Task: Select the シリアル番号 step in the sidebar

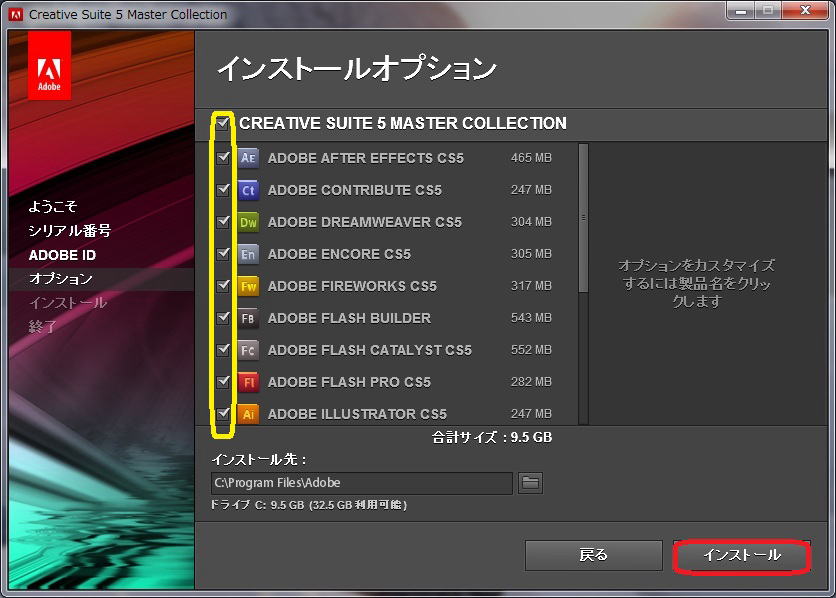Action: (69, 231)
